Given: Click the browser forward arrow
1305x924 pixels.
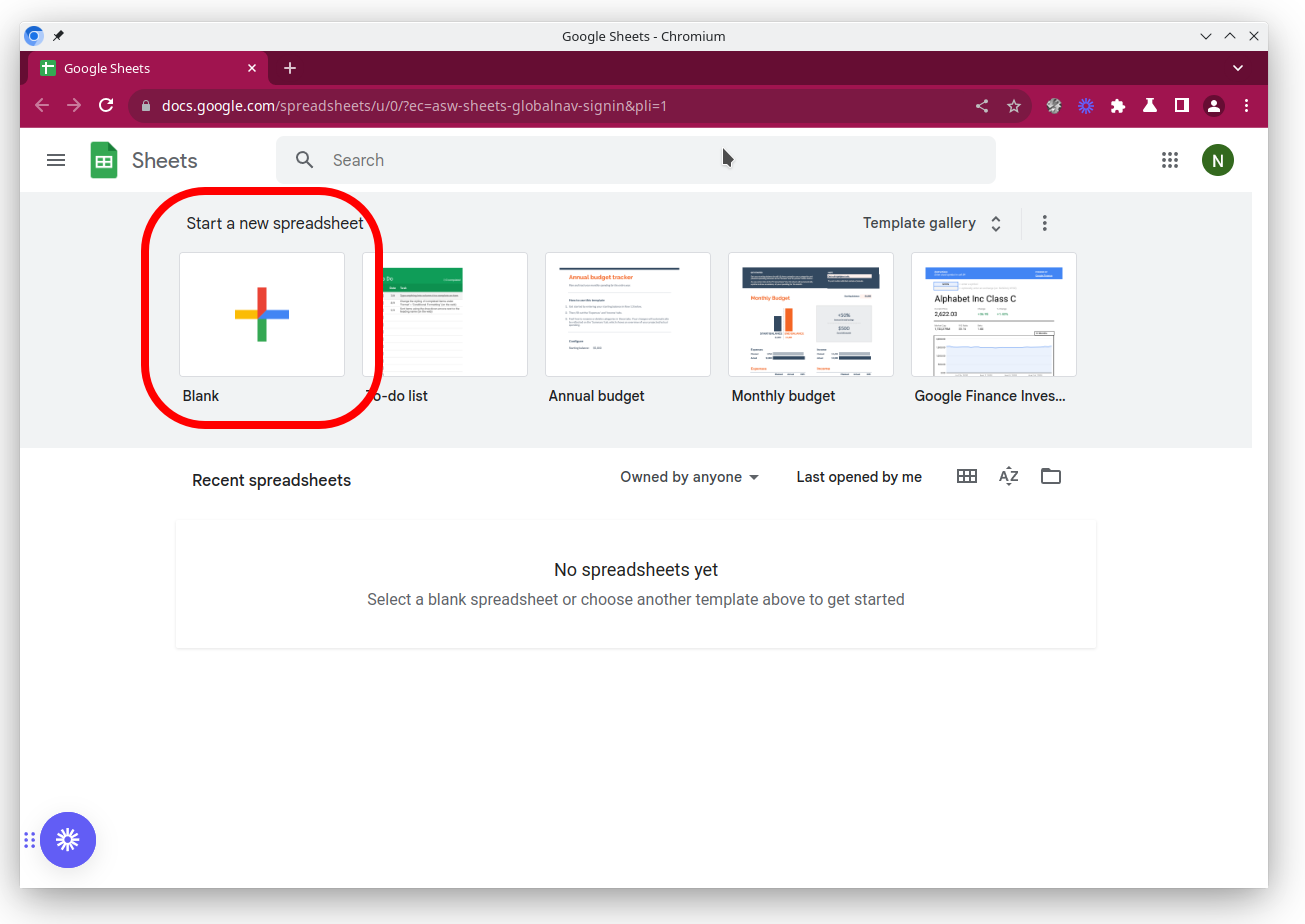Looking at the screenshot, I should pos(74,105).
